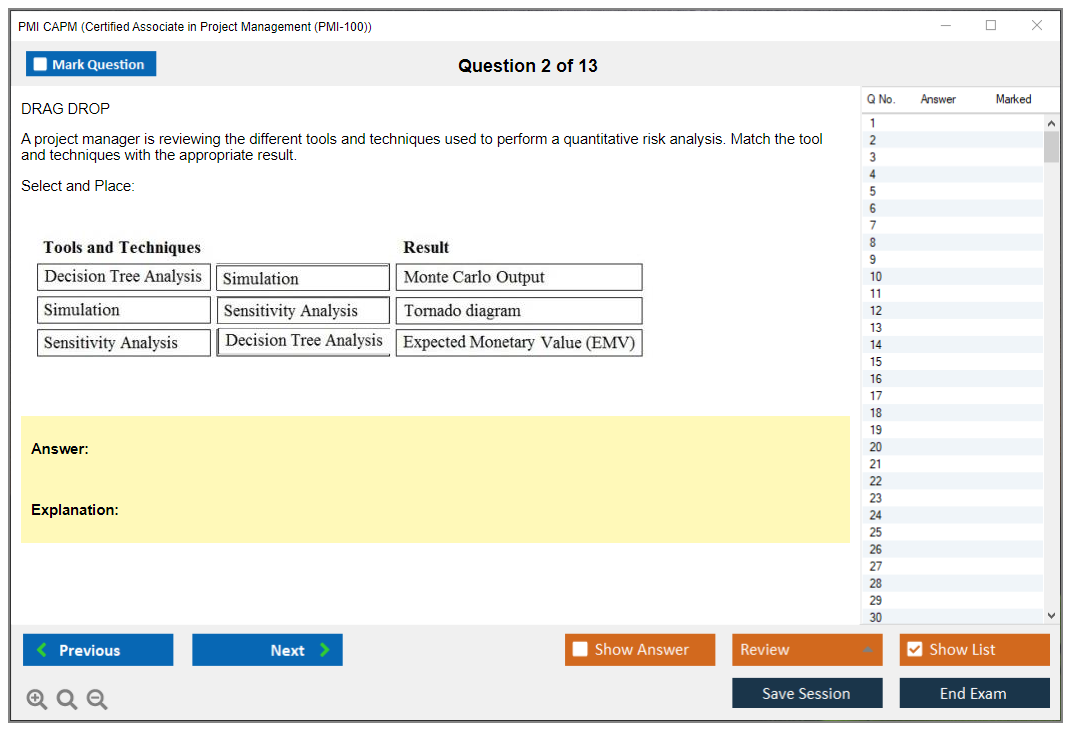Click the reset zoom magnifier icon
1075x735 pixels.
click(x=67, y=700)
